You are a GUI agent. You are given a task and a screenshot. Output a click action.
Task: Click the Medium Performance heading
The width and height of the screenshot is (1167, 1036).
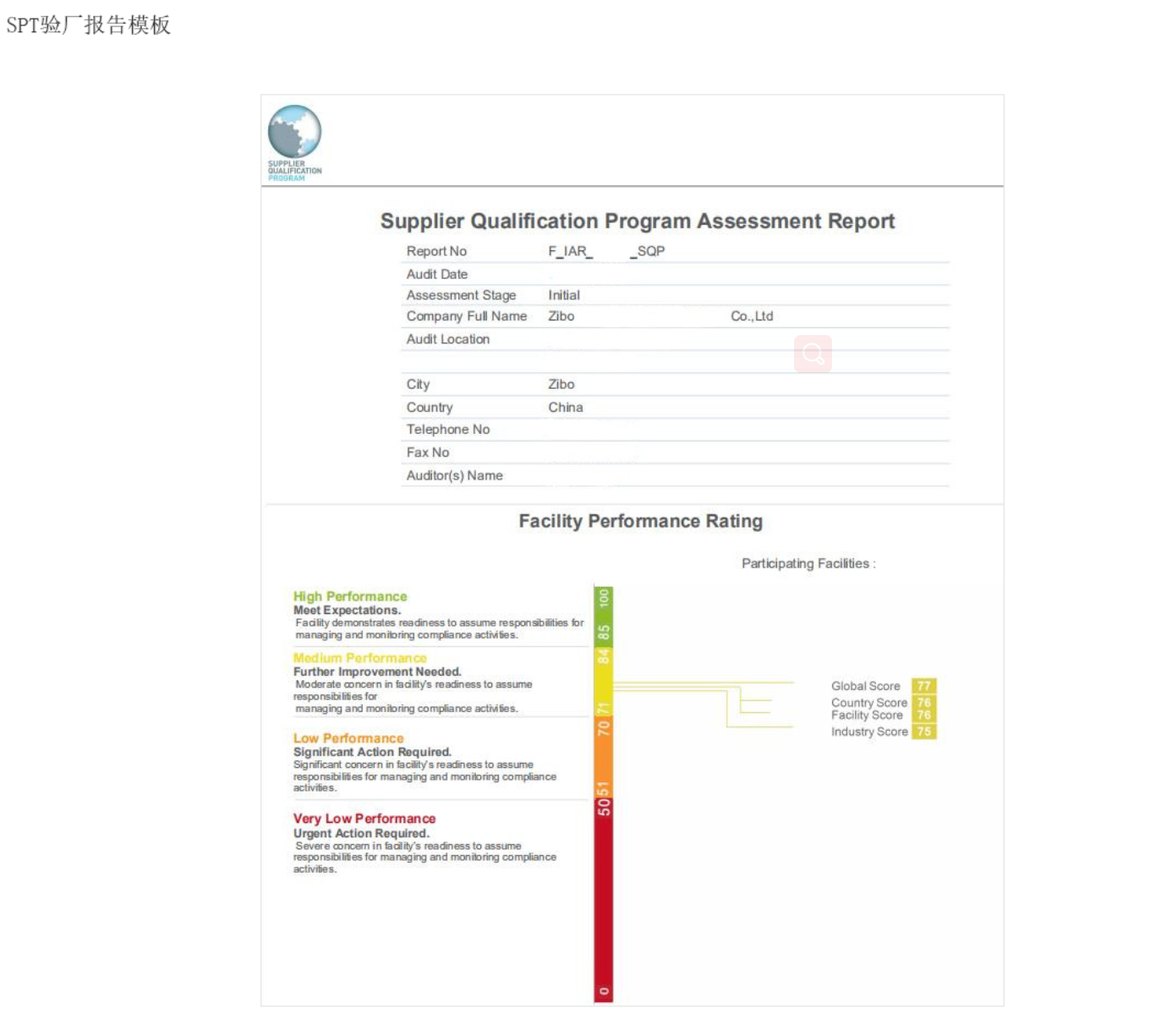tap(360, 658)
